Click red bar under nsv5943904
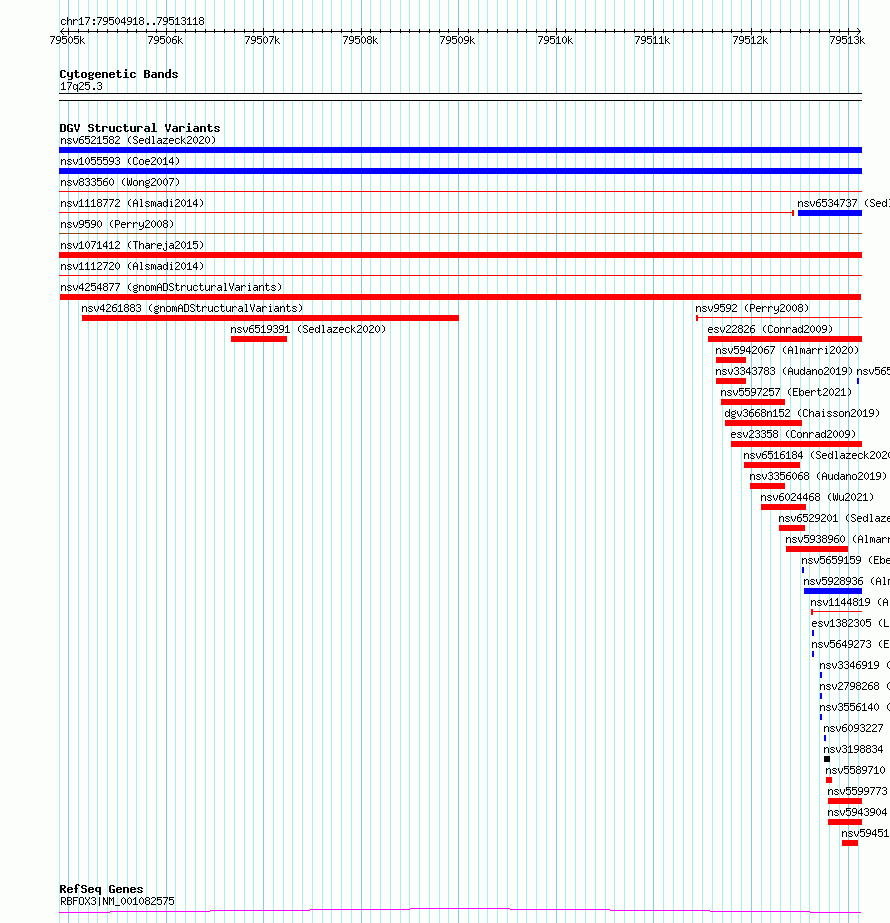890x923 pixels. 845,822
